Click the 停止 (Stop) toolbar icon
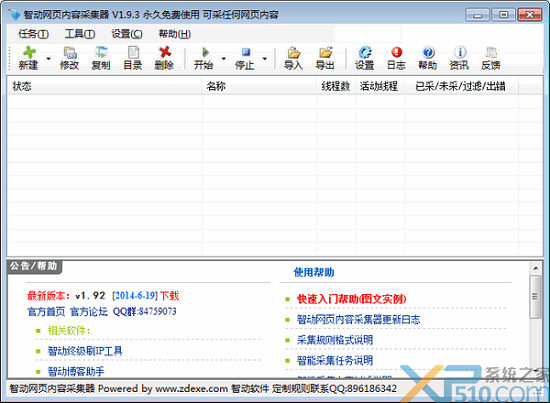The height and width of the screenshot is (403, 550). tap(244, 58)
